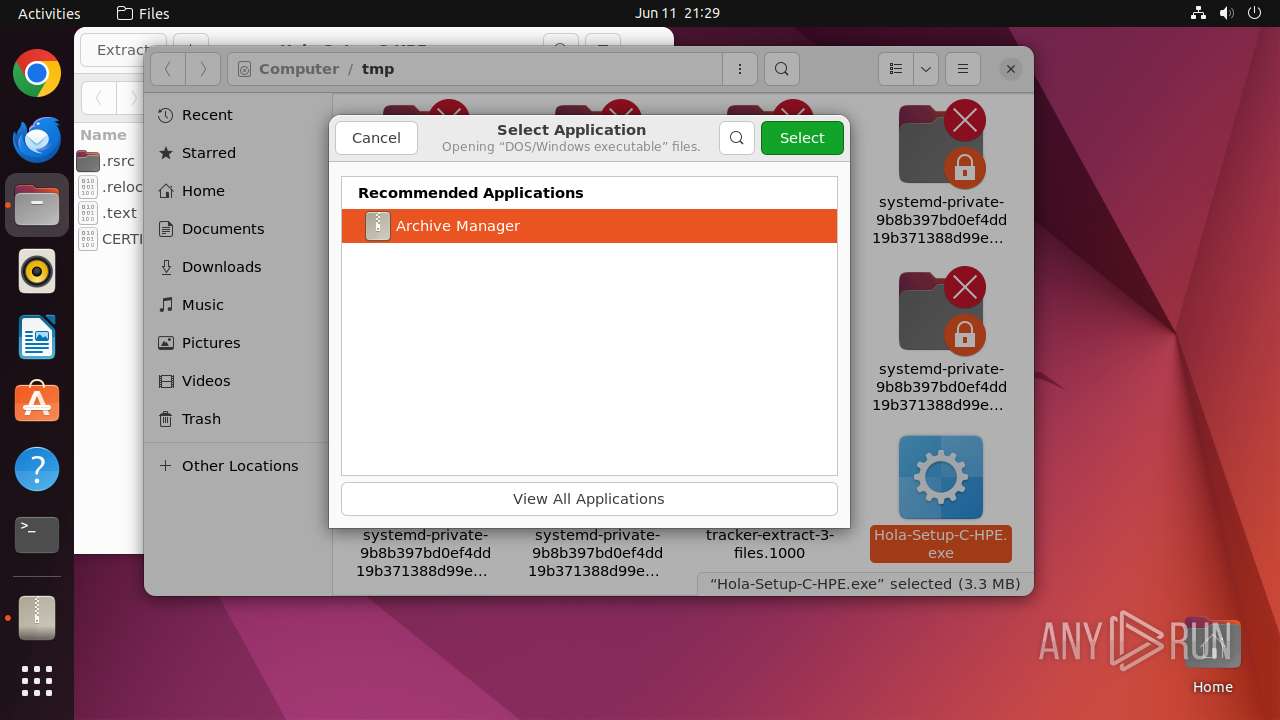Open the path bar three-dot menu
The image size is (1280, 720).
pyautogui.click(x=740, y=69)
